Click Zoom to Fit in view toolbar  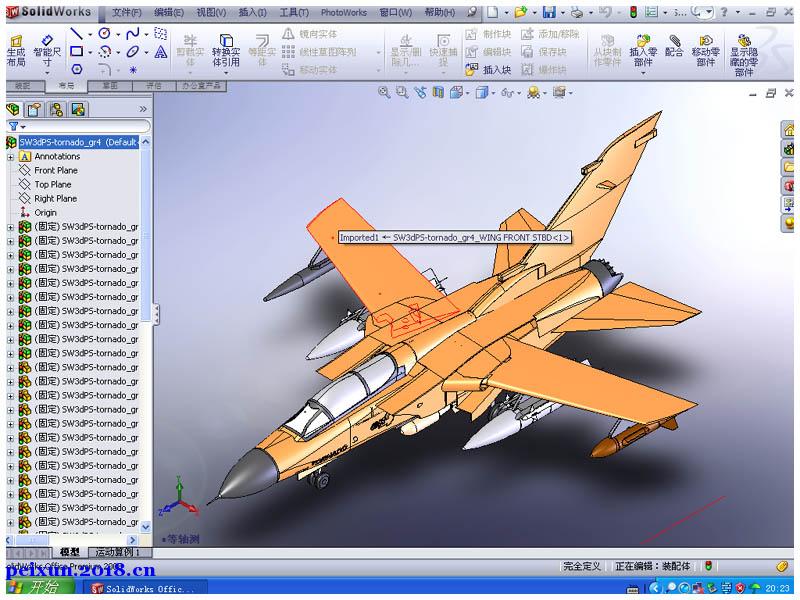pos(384,92)
